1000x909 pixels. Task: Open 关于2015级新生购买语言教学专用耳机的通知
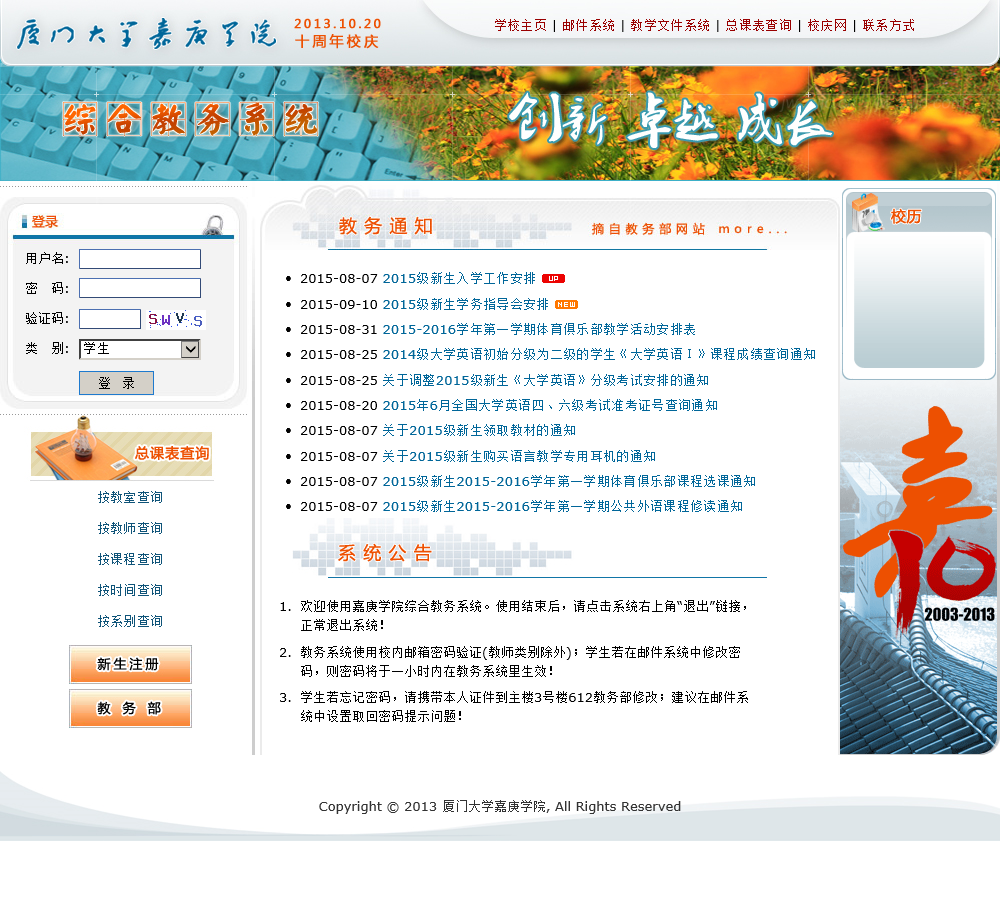point(518,457)
